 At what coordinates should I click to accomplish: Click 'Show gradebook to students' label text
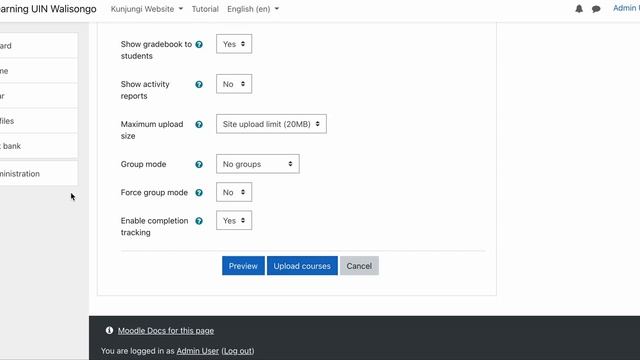pos(156,50)
